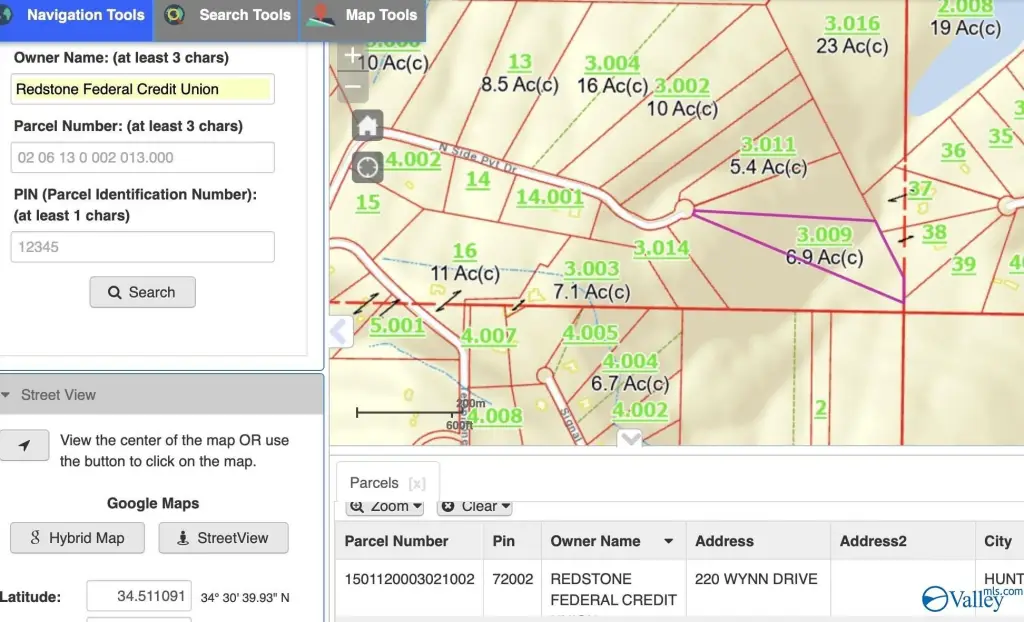The height and width of the screenshot is (622, 1024).
Task: Click the map zoom in plus icon
Action: pyautogui.click(x=353, y=56)
